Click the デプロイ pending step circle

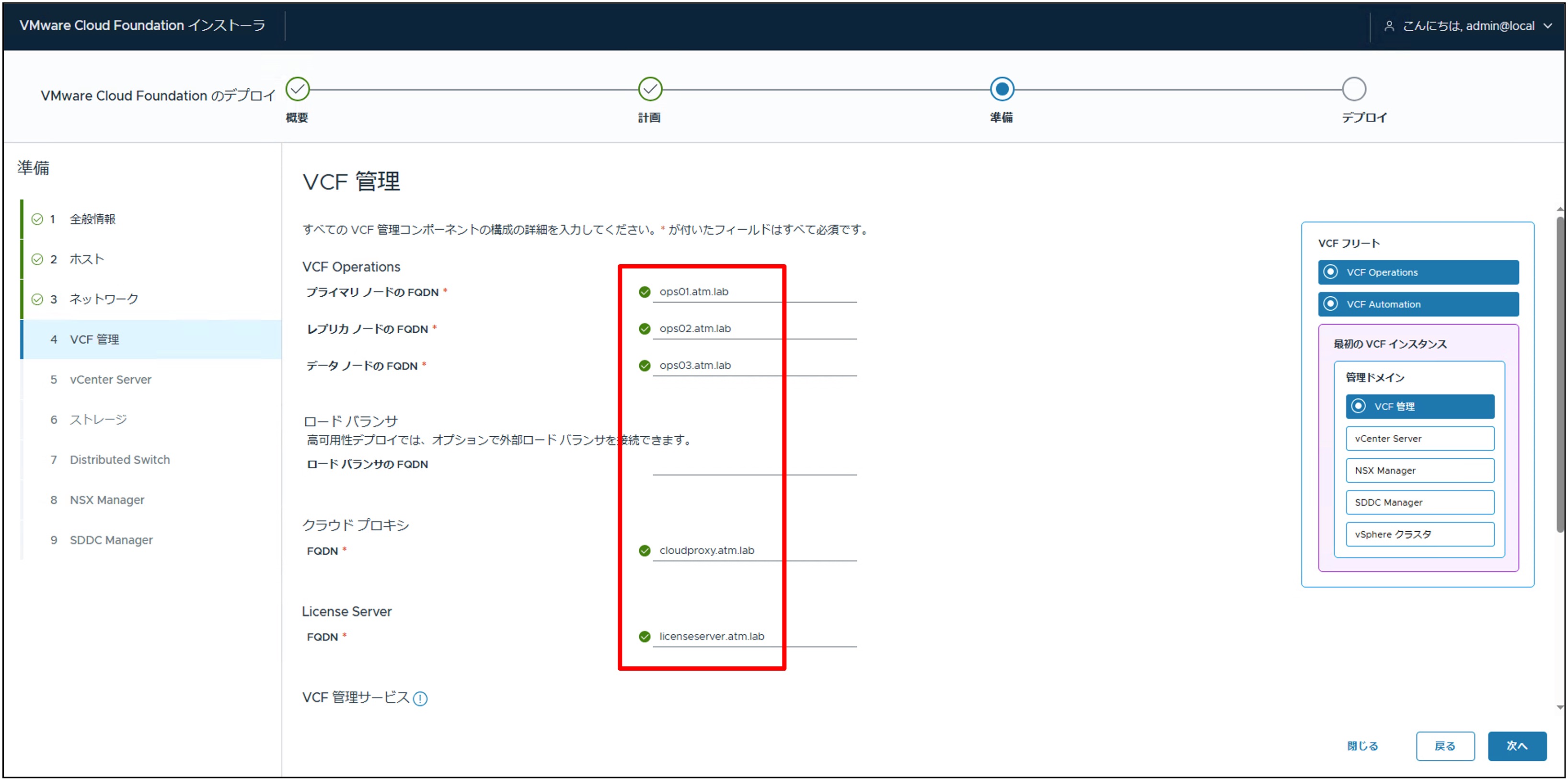tap(1354, 89)
